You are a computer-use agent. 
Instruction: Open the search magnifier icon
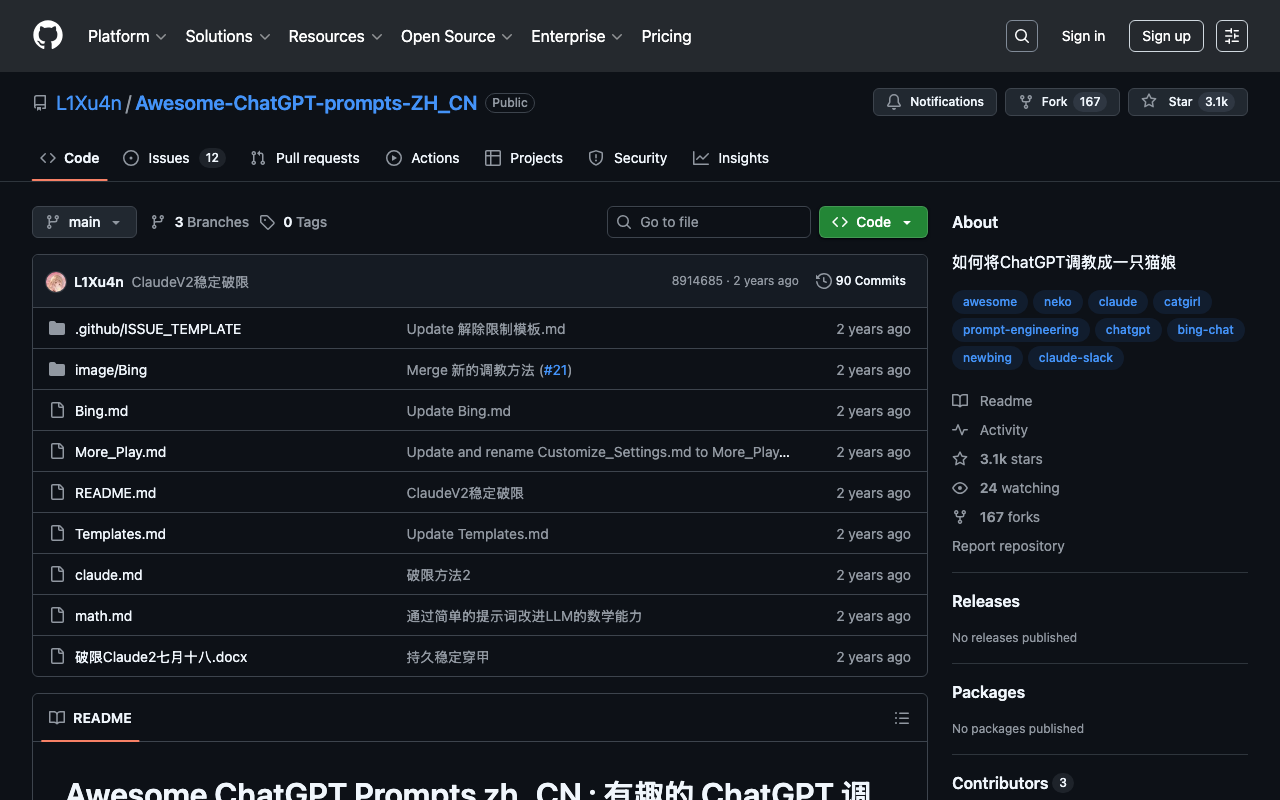[1021, 36]
